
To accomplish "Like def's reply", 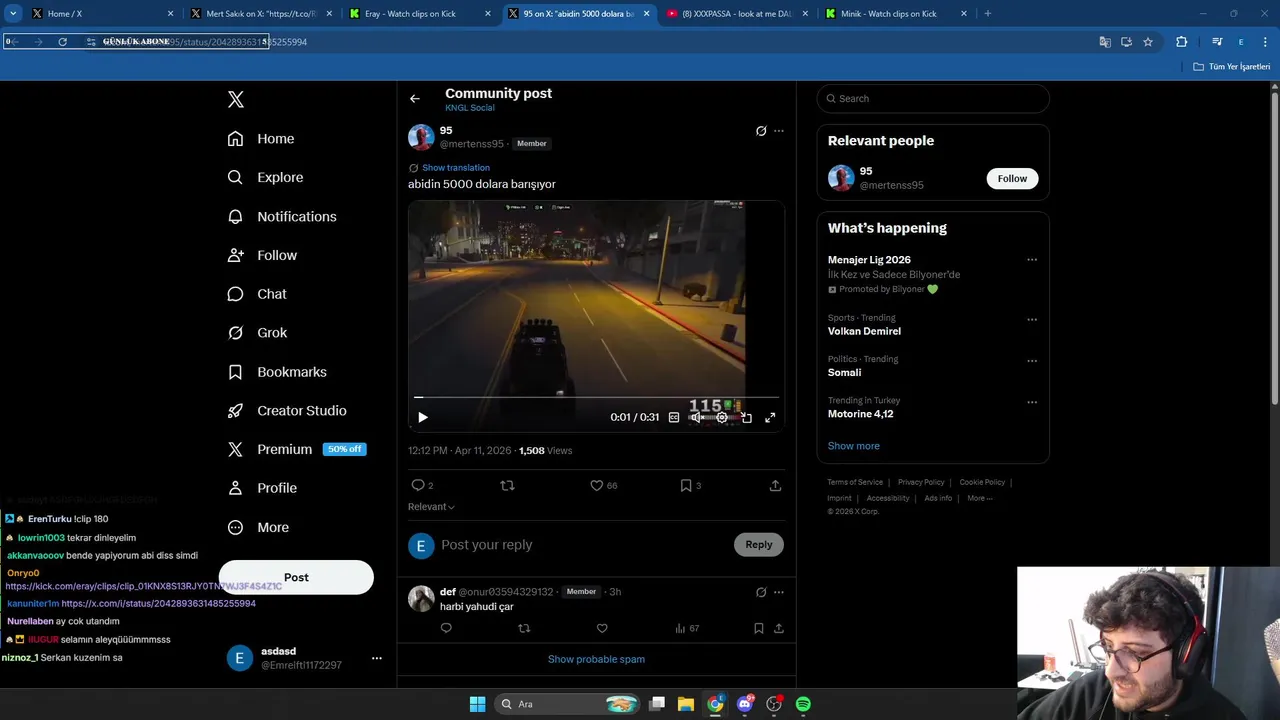I will pos(602,629).
